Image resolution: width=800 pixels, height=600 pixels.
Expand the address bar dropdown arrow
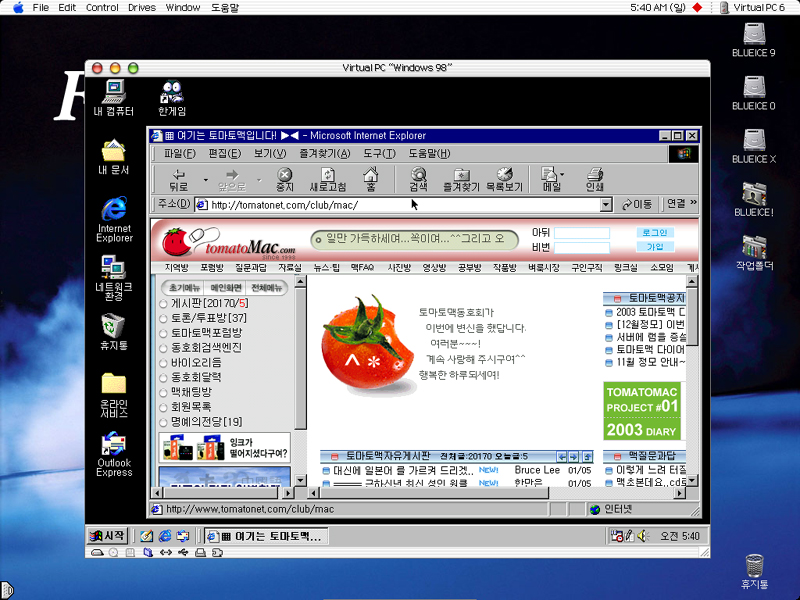tap(605, 204)
